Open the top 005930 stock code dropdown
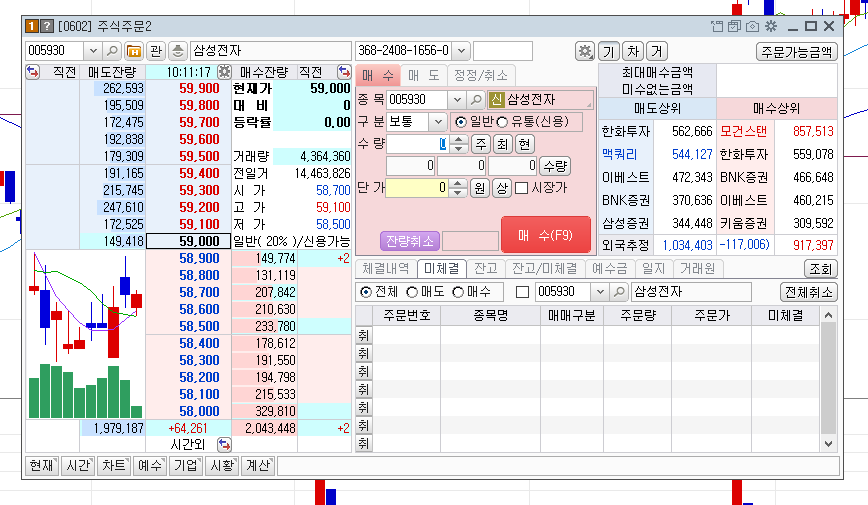Screen dimensions: 868x505 tap(93, 51)
